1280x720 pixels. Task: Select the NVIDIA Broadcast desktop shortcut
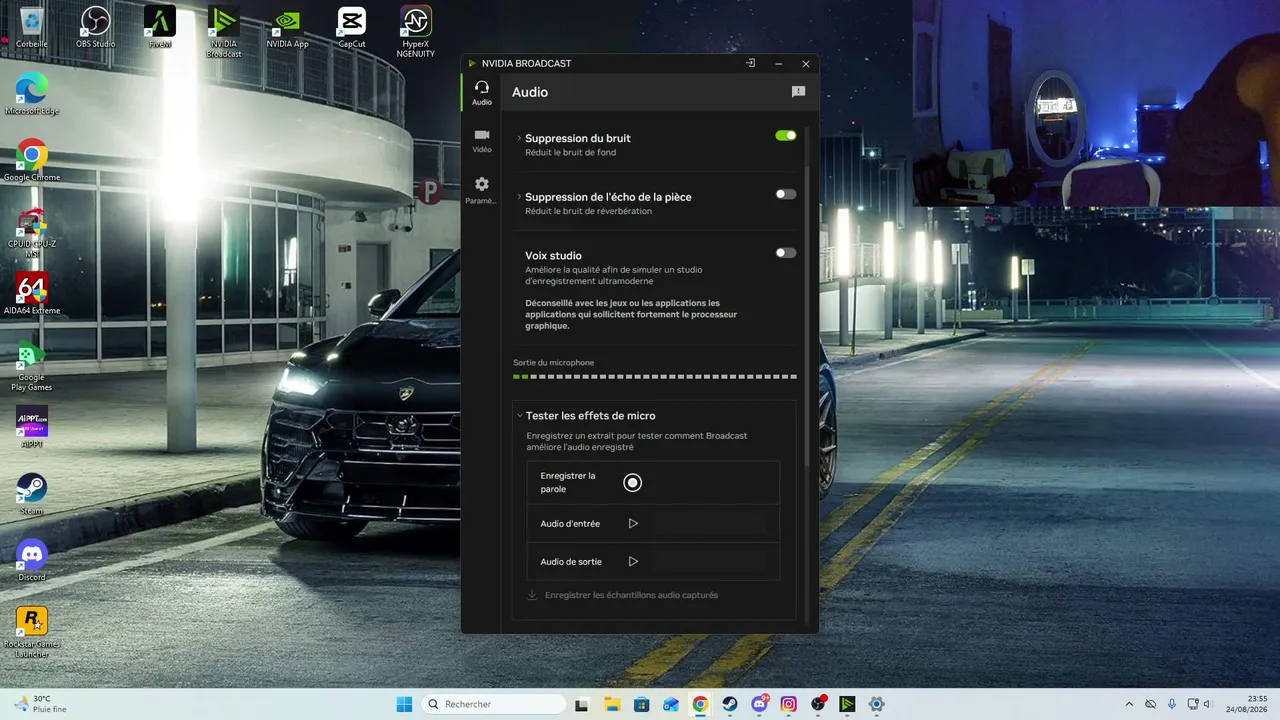[x=224, y=32]
